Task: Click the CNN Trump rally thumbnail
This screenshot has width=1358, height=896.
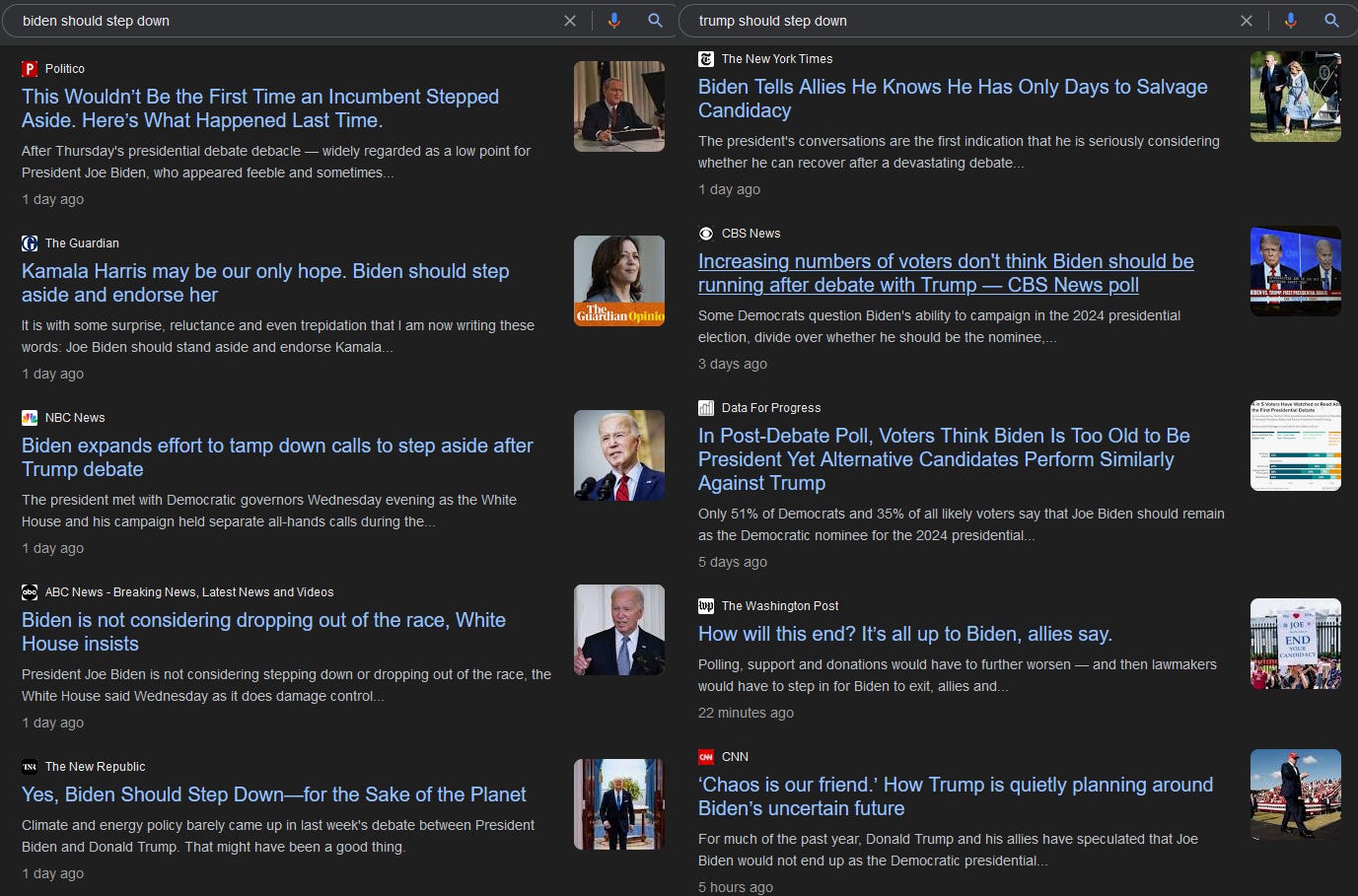Action: tap(1296, 794)
